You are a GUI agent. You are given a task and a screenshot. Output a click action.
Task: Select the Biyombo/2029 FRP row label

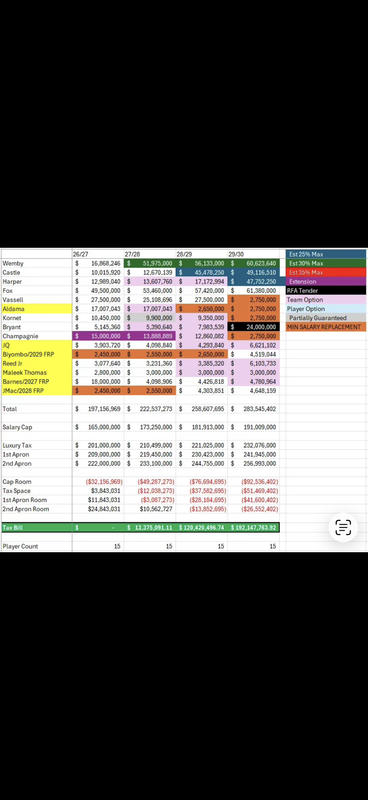tap(36, 354)
